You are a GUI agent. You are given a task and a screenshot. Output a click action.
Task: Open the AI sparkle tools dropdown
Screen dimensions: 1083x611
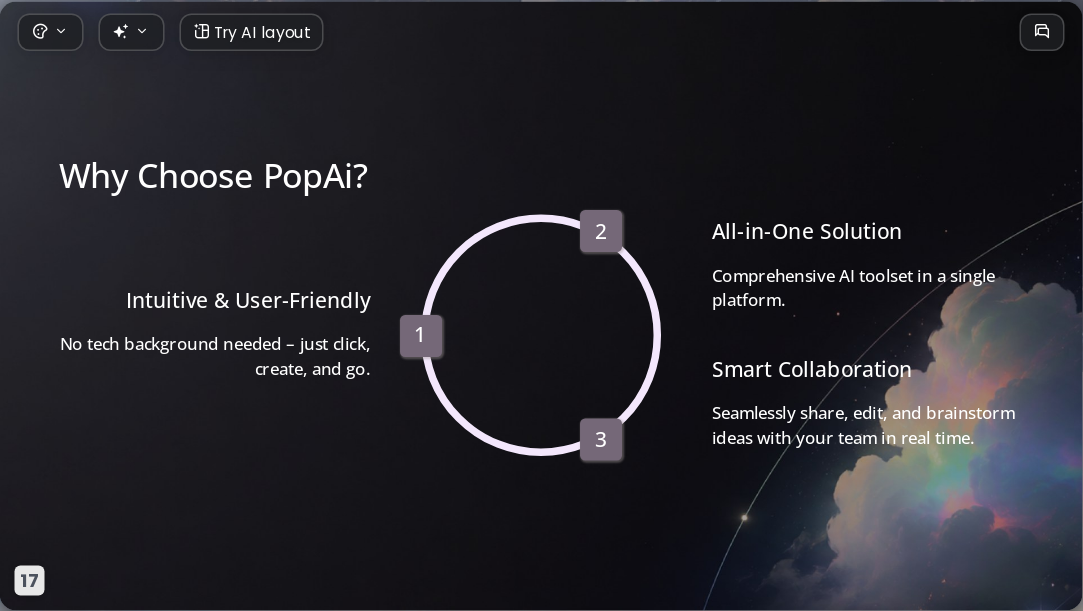[x=131, y=32]
